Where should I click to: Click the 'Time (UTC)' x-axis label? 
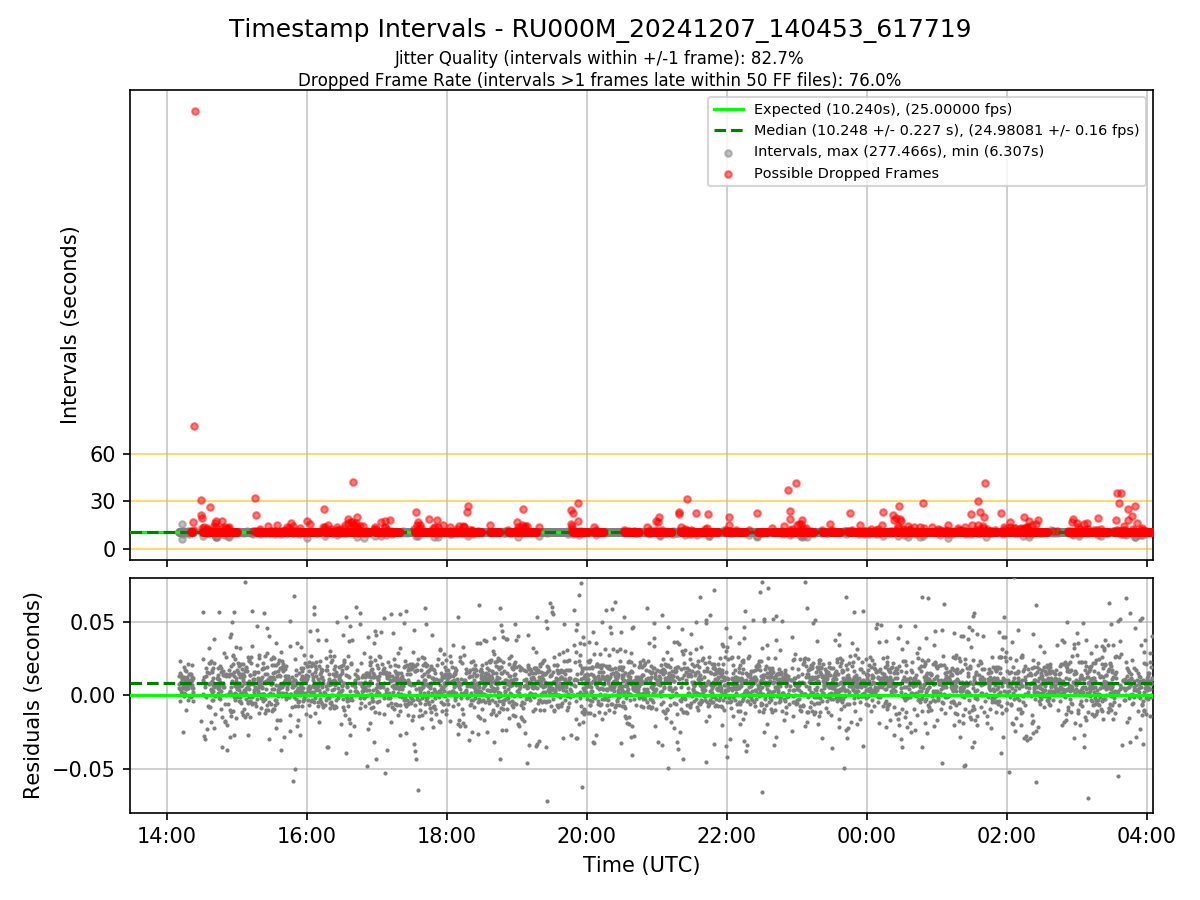tap(641, 865)
